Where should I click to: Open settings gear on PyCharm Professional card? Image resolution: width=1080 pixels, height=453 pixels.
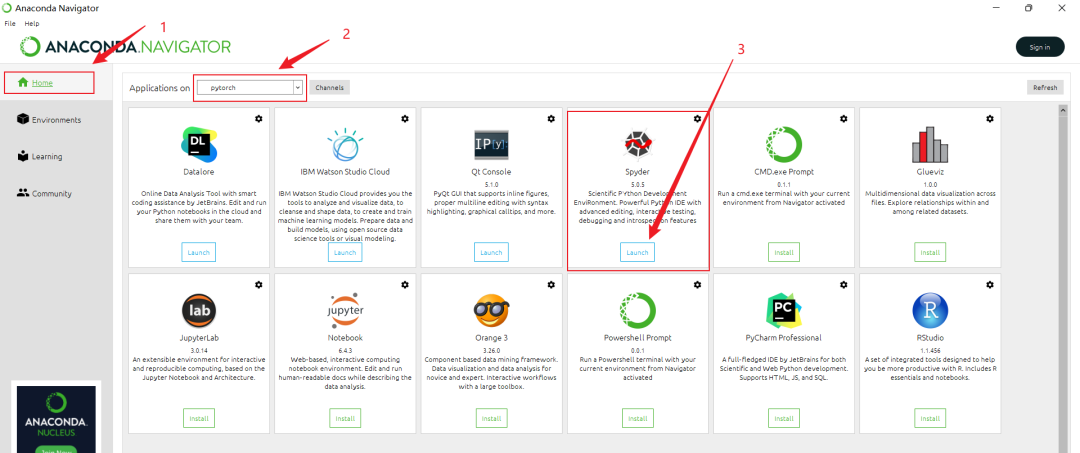pyautogui.click(x=844, y=284)
